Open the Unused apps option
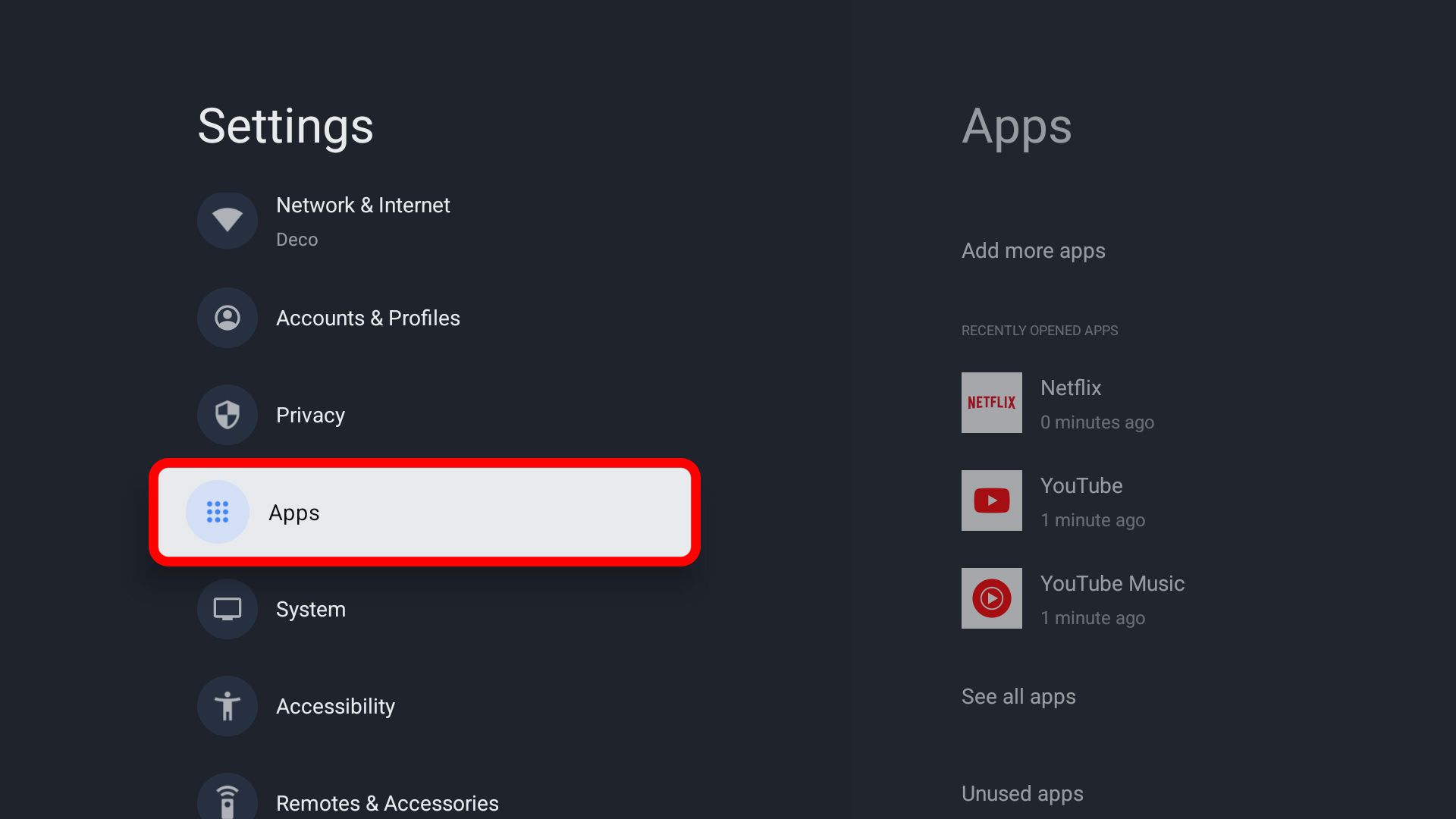 click(x=1022, y=794)
